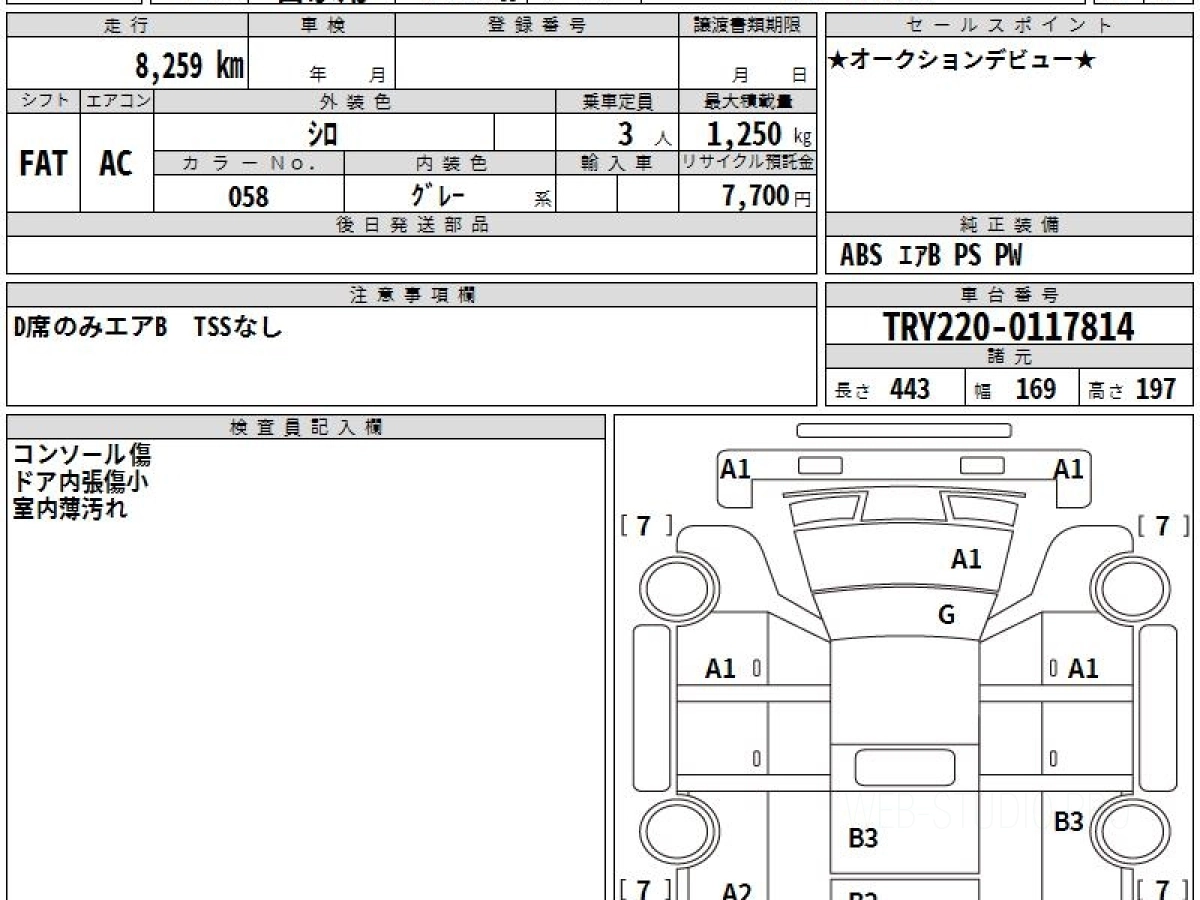Select the shift value "FAT"
Image resolution: width=1200 pixels, height=900 pixels.
point(43,163)
